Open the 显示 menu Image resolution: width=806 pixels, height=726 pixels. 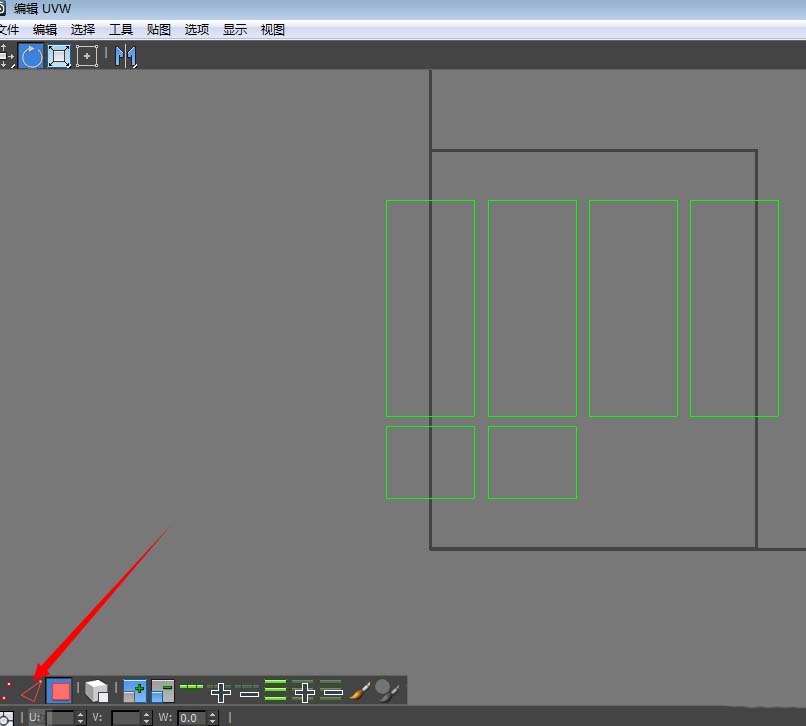click(x=235, y=30)
